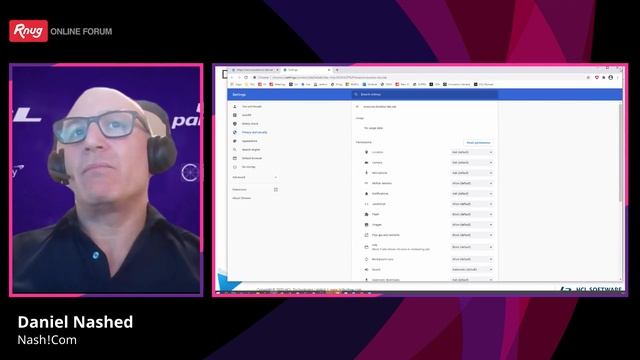Click the Sound speaker icon
The height and width of the screenshot is (360, 640).
[x=366, y=269]
